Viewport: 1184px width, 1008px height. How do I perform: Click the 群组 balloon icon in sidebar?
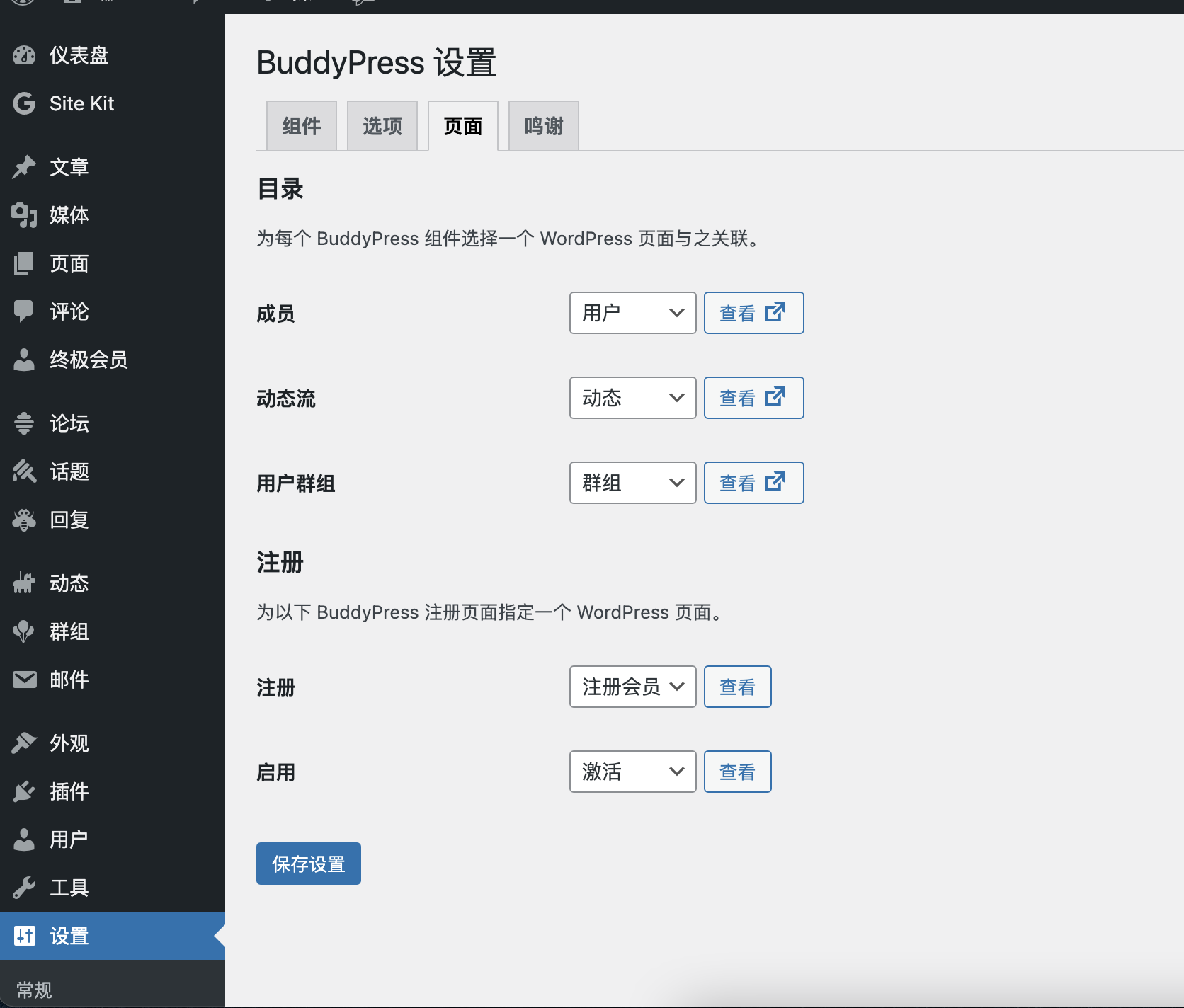[x=24, y=631]
